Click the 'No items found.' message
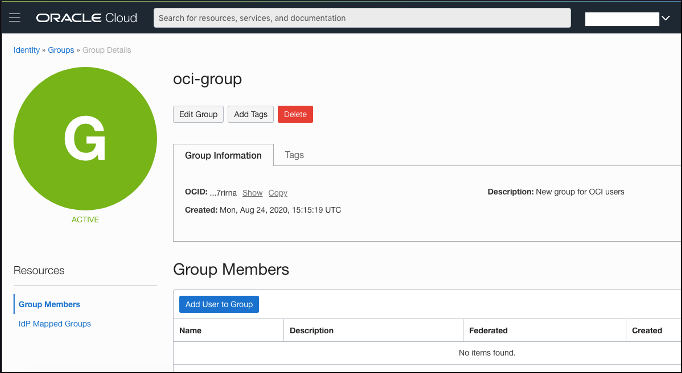682x373 pixels. coord(487,353)
